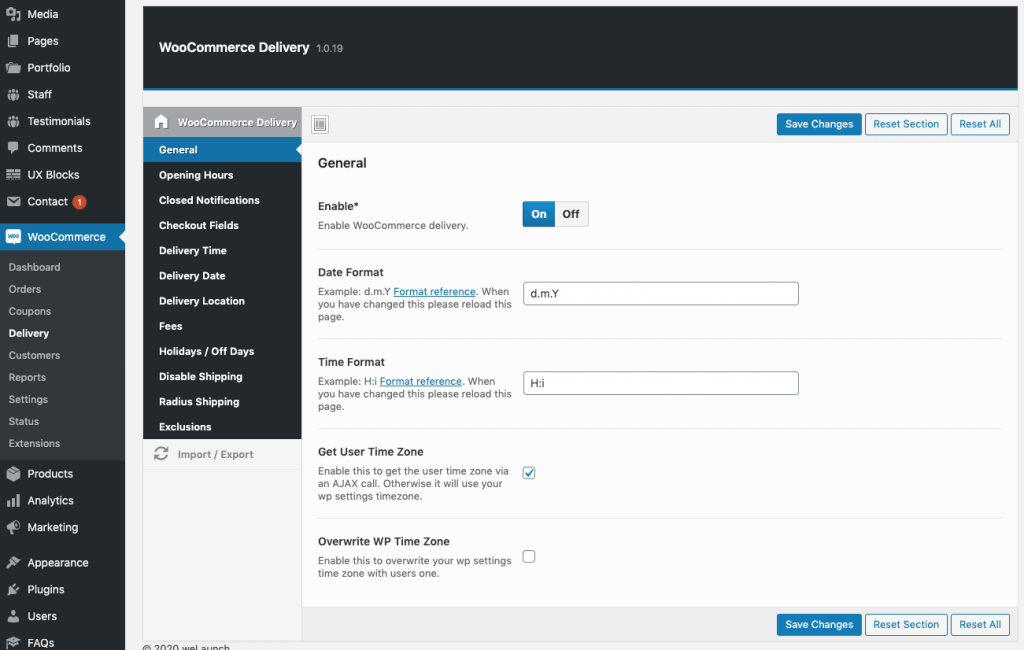This screenshot has width=1024, height=650.
Task: Click the Users person icon
Action: click(x=13, y=616)
